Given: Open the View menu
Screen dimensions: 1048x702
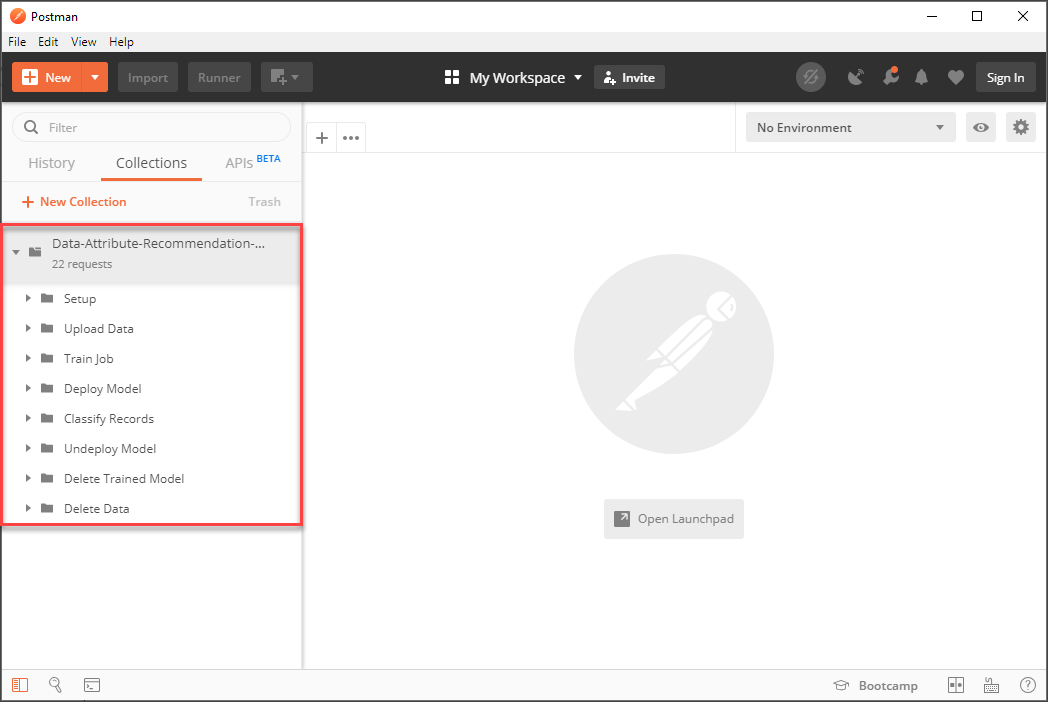Looking at the screenshot, I should [x=84, y=41].
